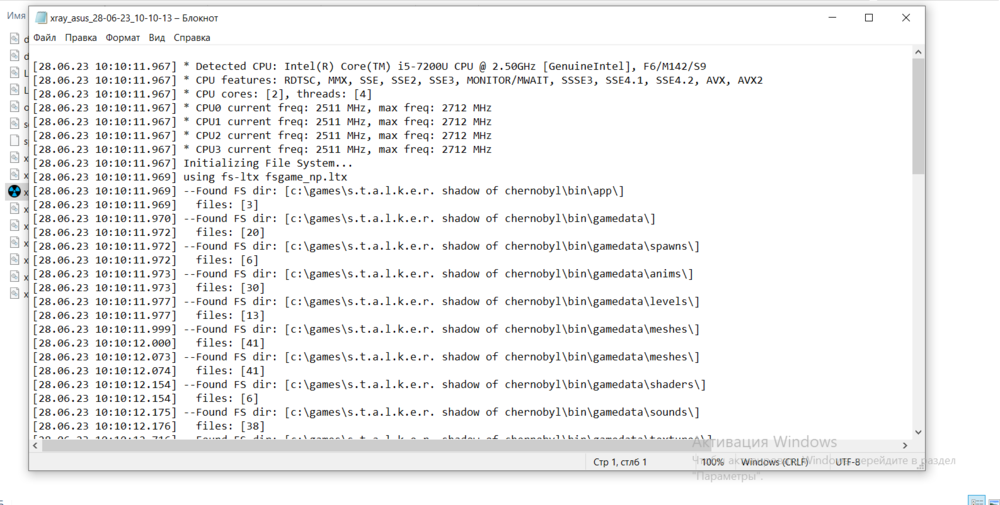Viewport: 1000px width, 505px height.
Task: Click the 'using fs-ltx fsgame_np.ltx' line
Action: tap(190, 177)
